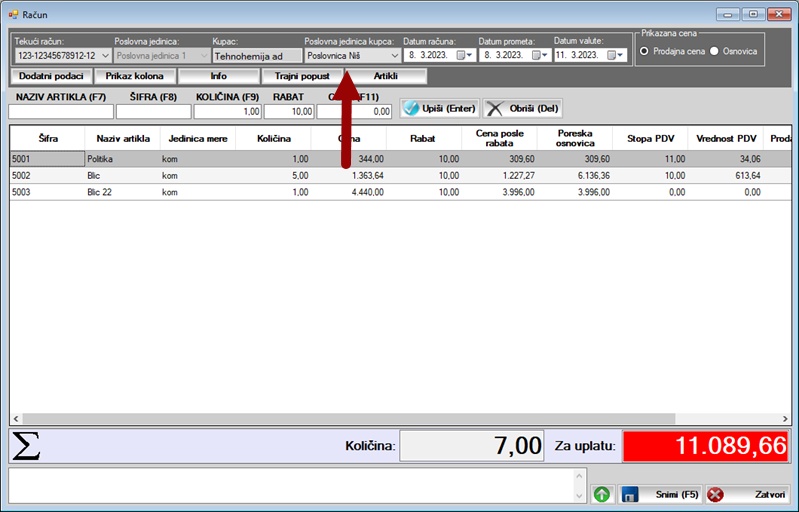Click the Vrednost PDV column header
Viewport: 799px width, 512px height.
726,139
